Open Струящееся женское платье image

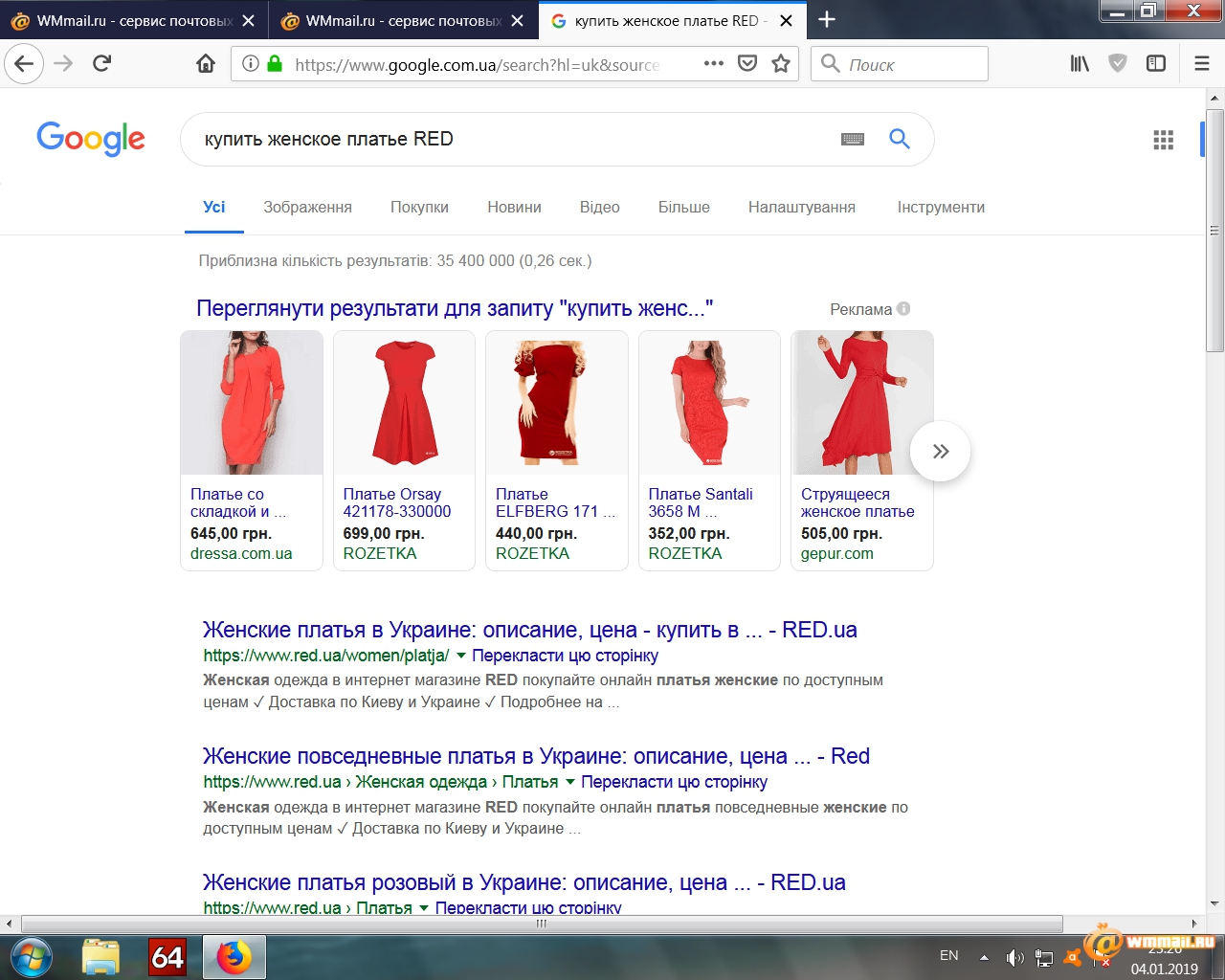862,403
